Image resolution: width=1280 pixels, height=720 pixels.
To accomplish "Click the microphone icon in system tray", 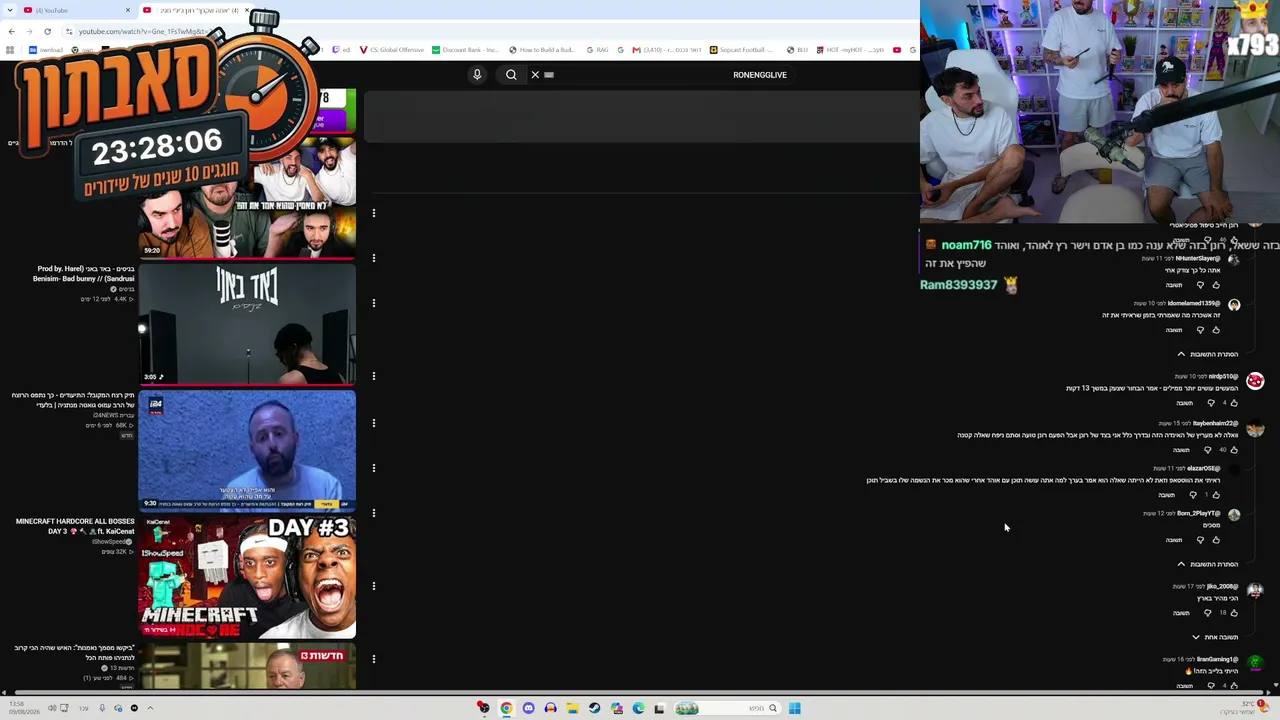I will [x=102, y=708].
